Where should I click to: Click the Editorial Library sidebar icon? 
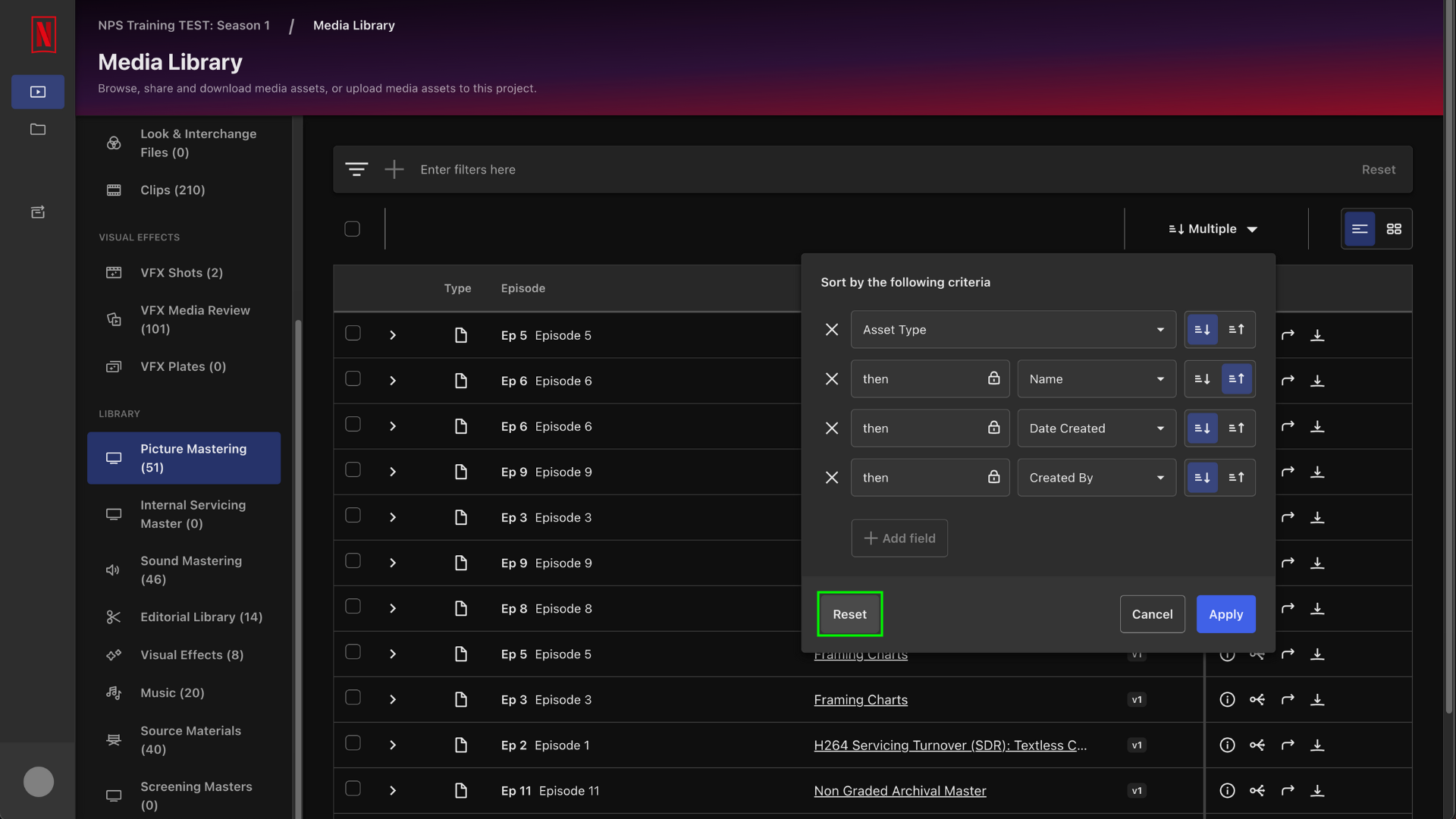coord(113,617)
